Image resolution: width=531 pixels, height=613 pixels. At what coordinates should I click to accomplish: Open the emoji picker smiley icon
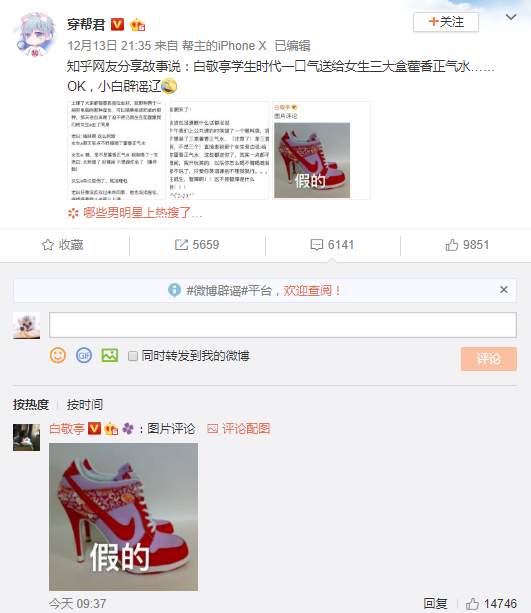pos(58,355)
